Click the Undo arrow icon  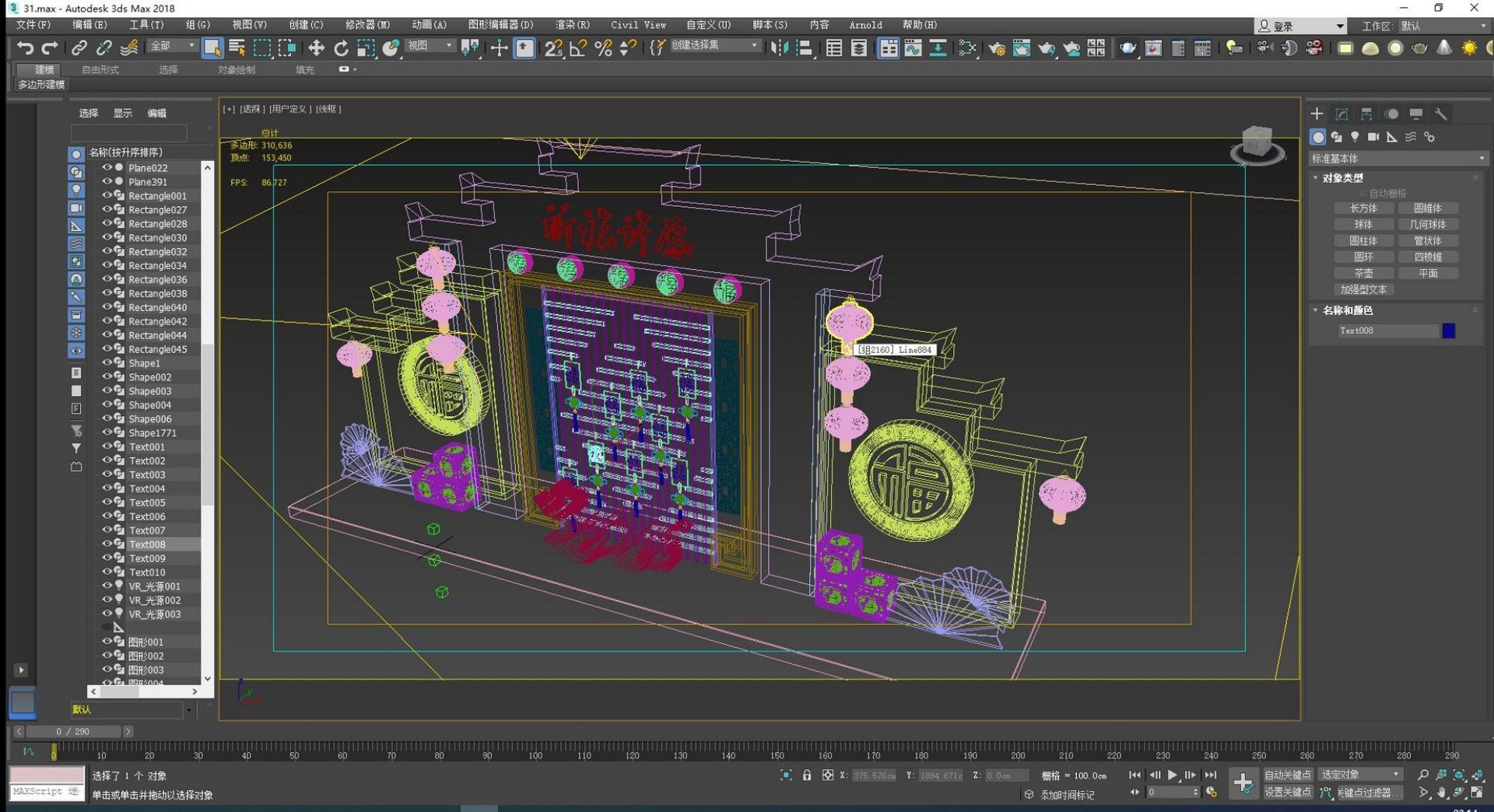pos(25,48)
